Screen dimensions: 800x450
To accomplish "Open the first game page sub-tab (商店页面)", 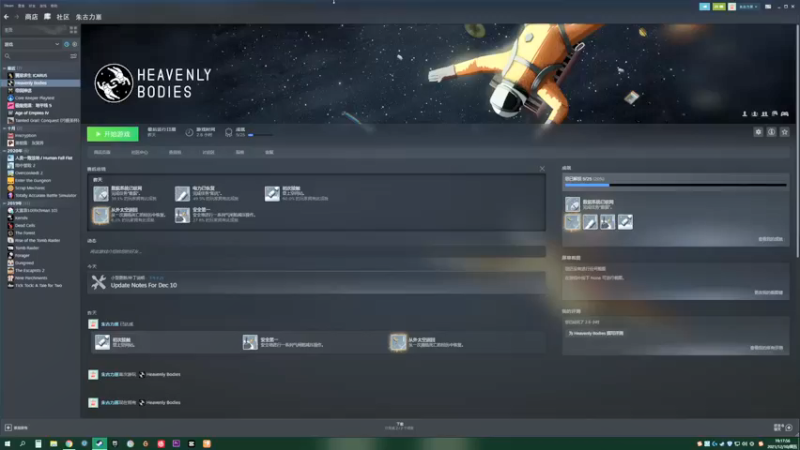I will pyautogui.click(x=102, y=153).
